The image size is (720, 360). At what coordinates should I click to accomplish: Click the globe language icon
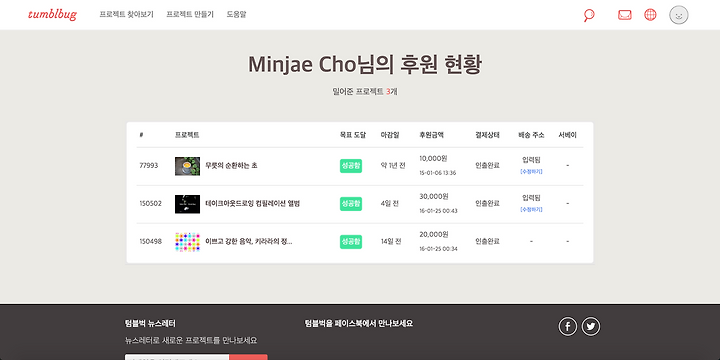[650, 15]
